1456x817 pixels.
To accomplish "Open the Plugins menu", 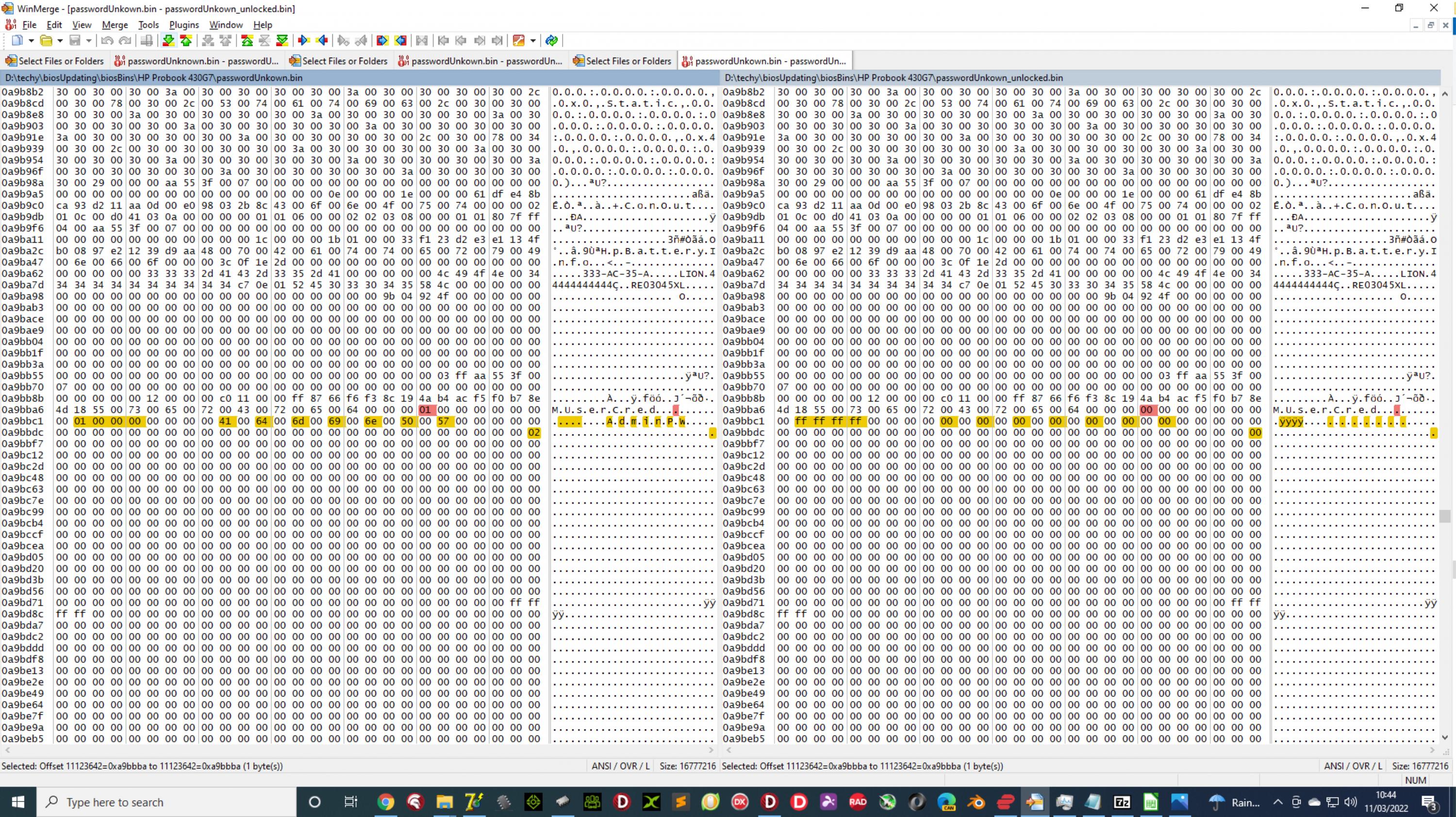I will [183, 25].
